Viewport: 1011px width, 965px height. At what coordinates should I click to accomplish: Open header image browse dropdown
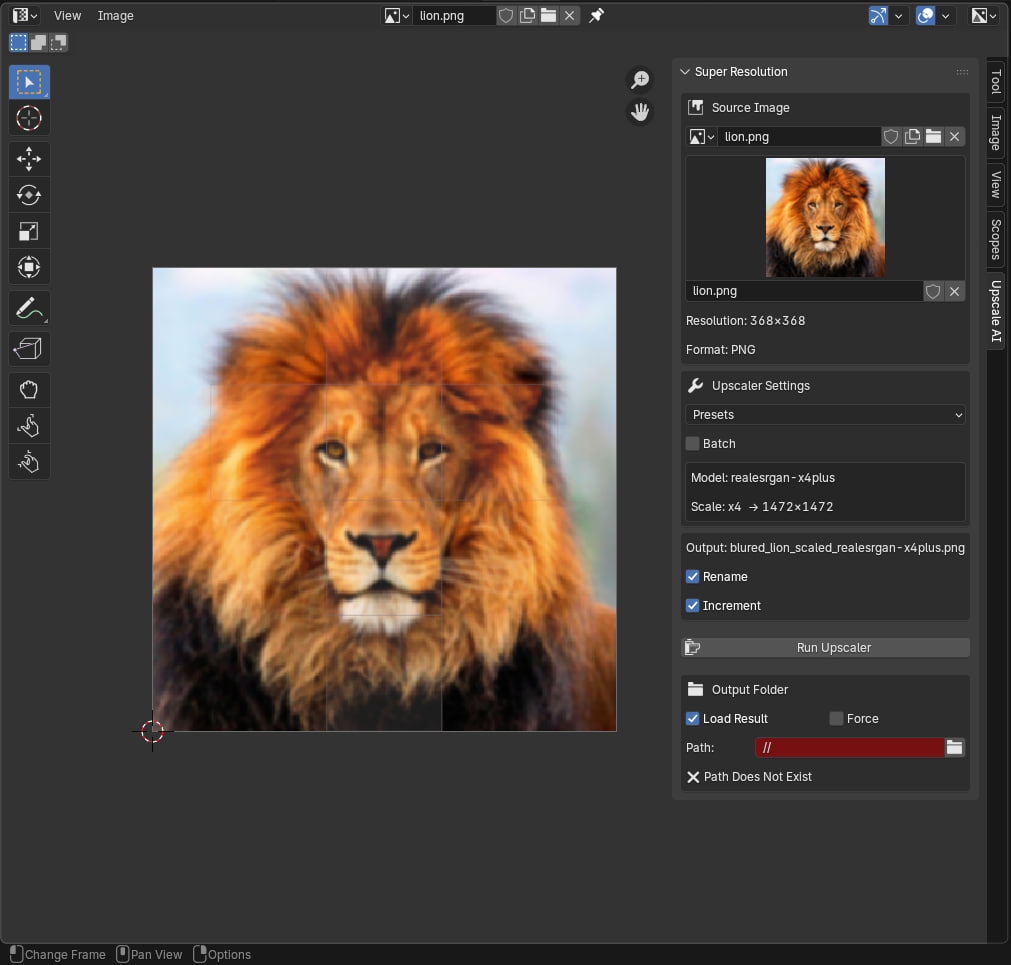(x=397, y=15)
